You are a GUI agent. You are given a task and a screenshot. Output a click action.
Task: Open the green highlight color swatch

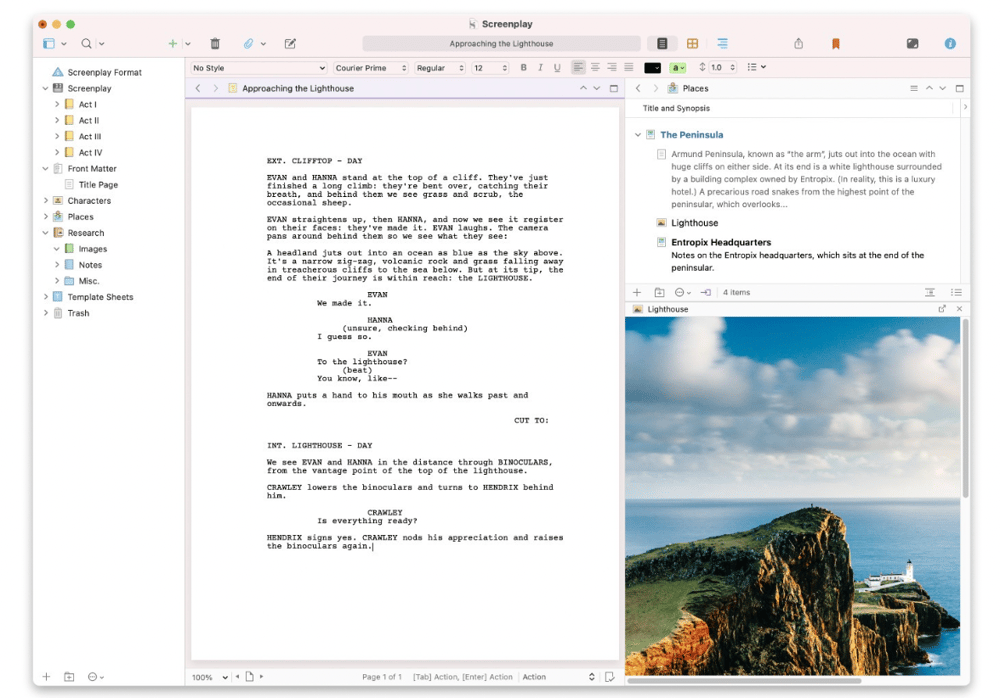677,68
